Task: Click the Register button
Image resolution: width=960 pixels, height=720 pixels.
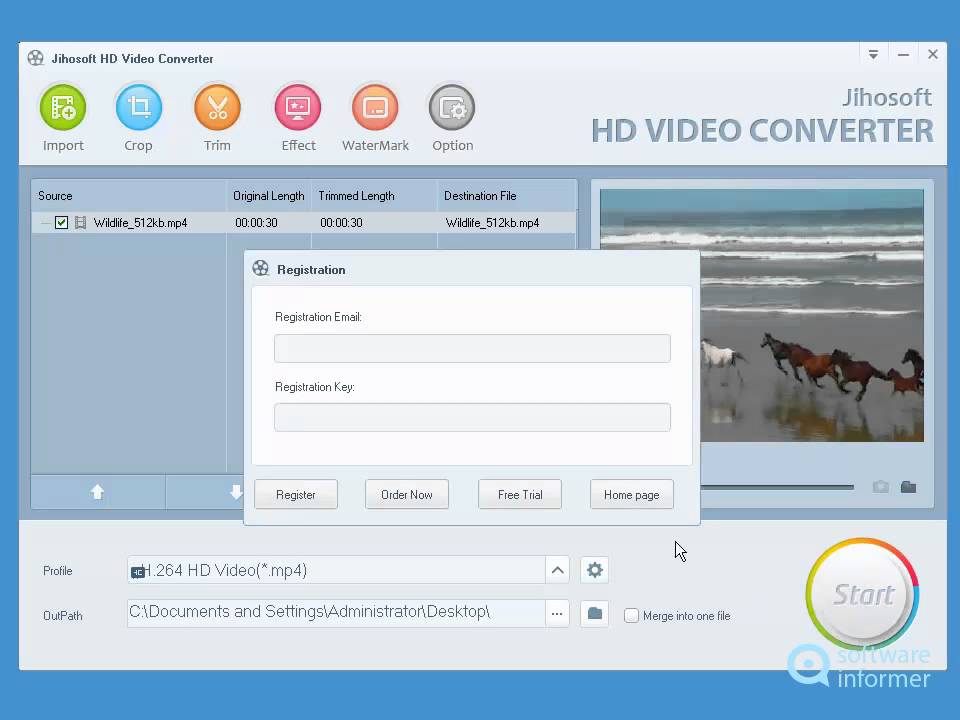Action: 296,494
